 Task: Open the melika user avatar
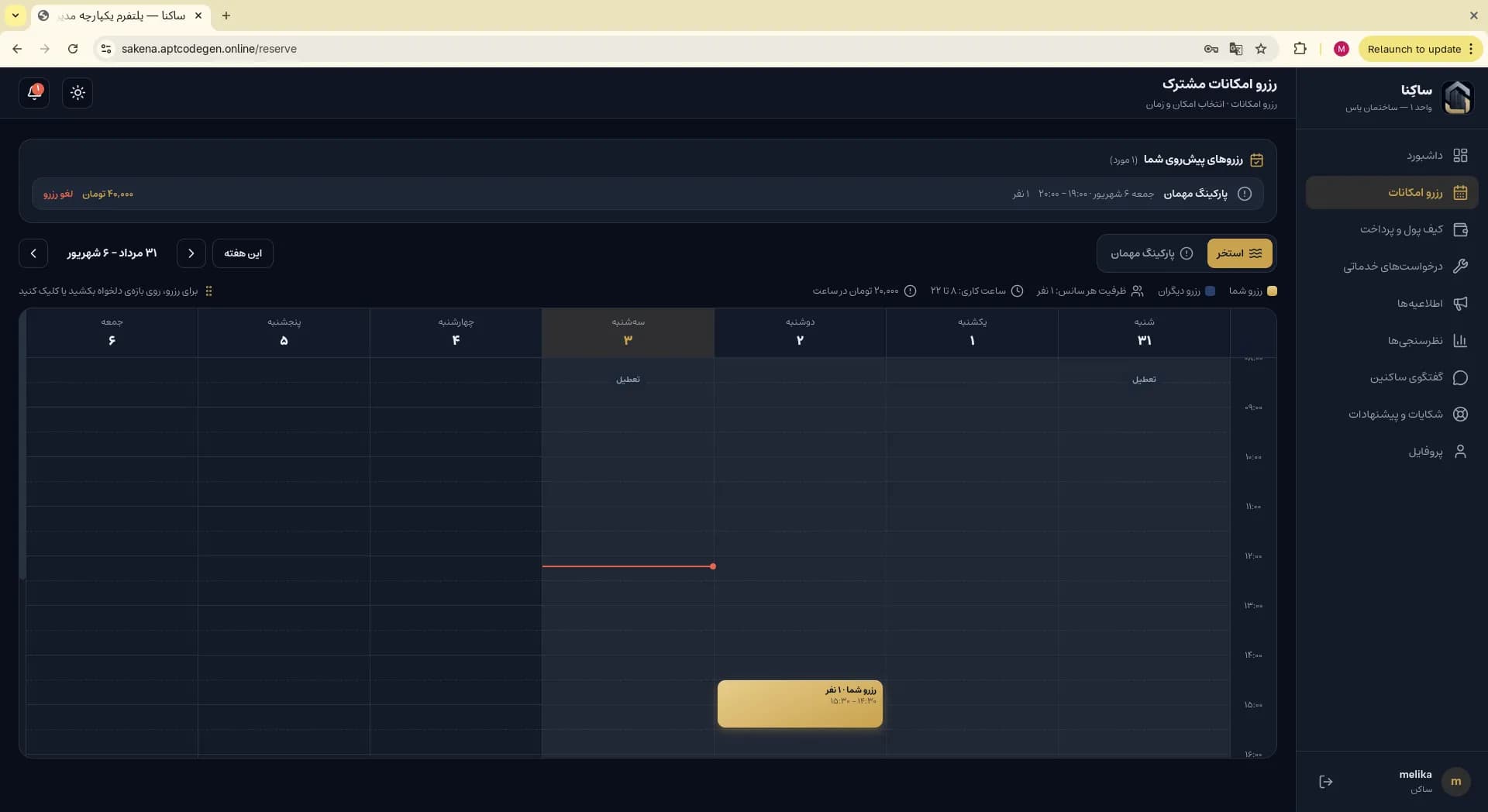point(1456,782)
